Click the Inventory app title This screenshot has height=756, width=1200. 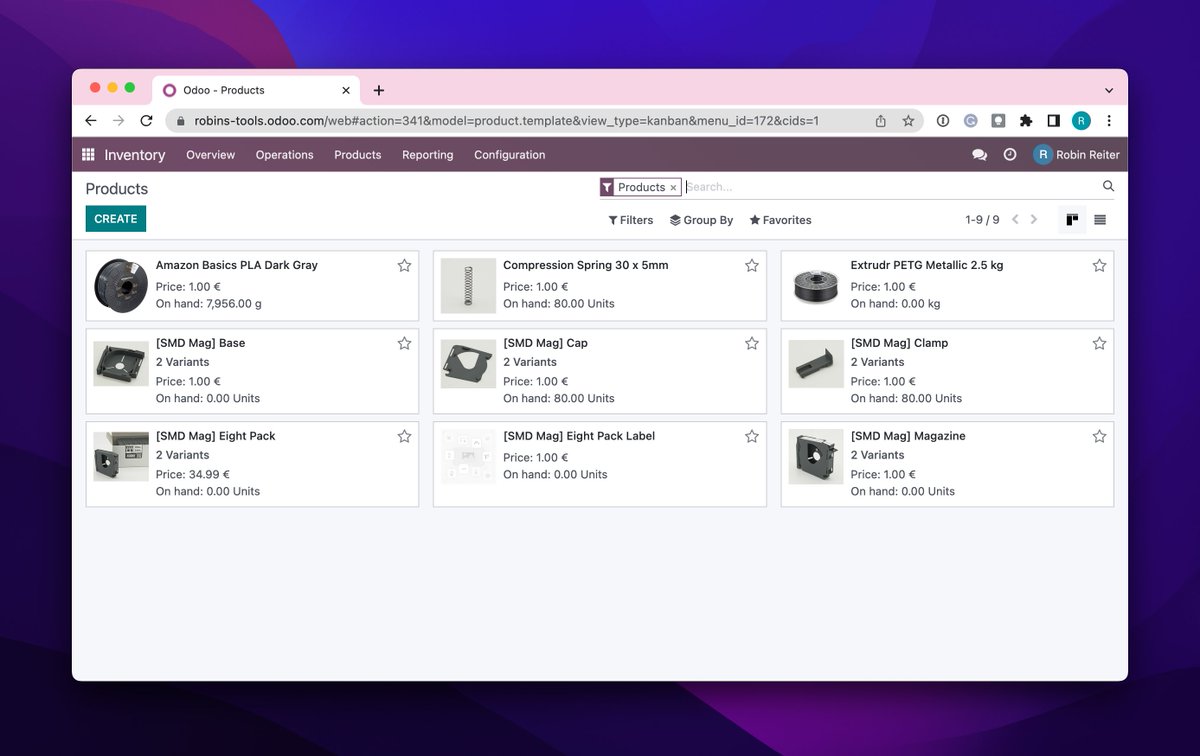click(135, 155)
